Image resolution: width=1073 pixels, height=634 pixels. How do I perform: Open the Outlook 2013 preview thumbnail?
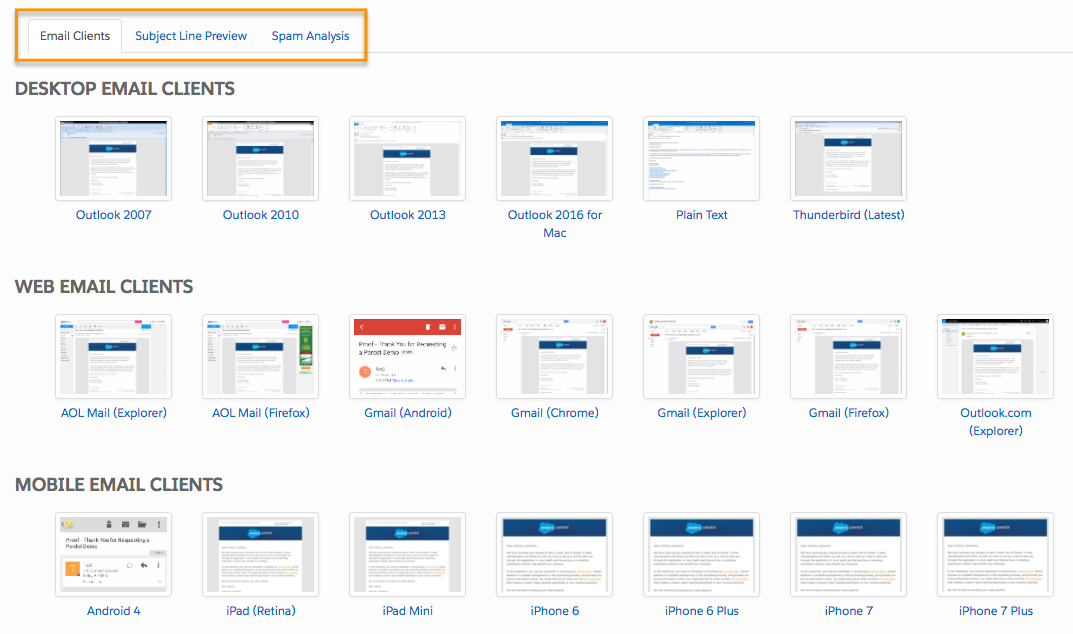pos(408,159)
